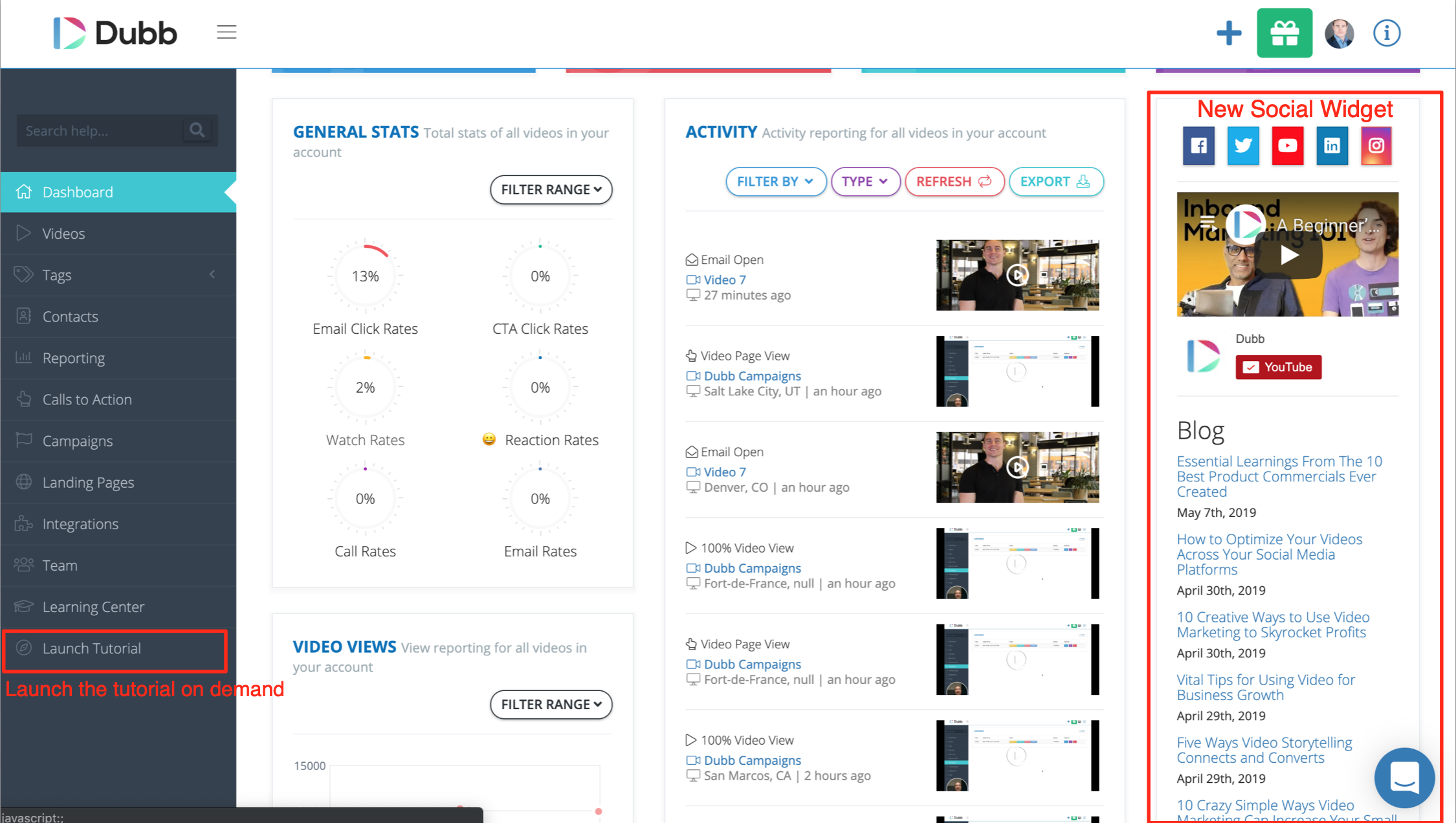The image size is (1456, 823).
Task: Read 10 Creative Ways Video Marketing post
Action: coord(1273,624)
